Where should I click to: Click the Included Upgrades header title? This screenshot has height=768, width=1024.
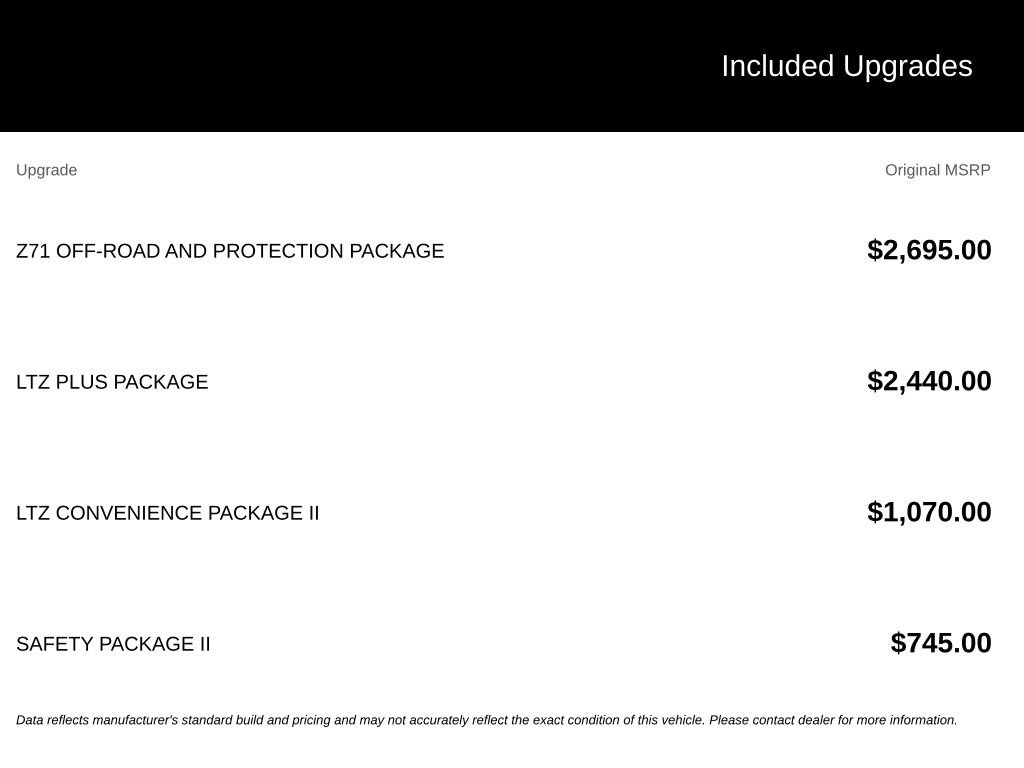[846, 67]
